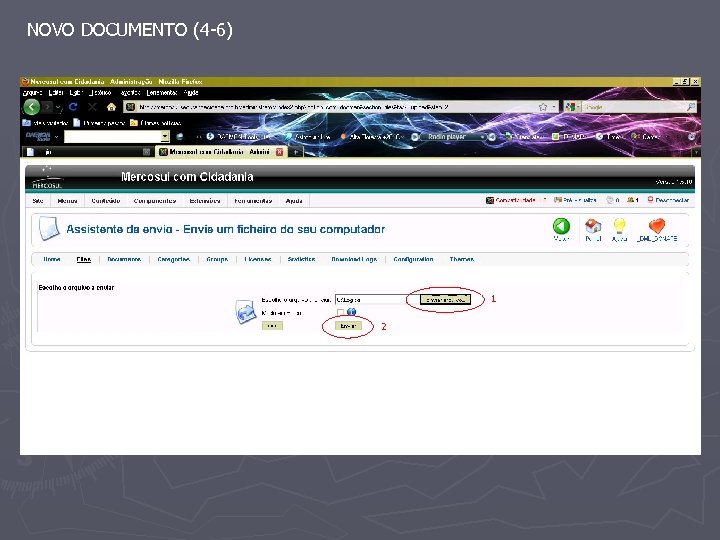Click in the browser address bar URL
720x540 pixels.
tap(338, 107)
